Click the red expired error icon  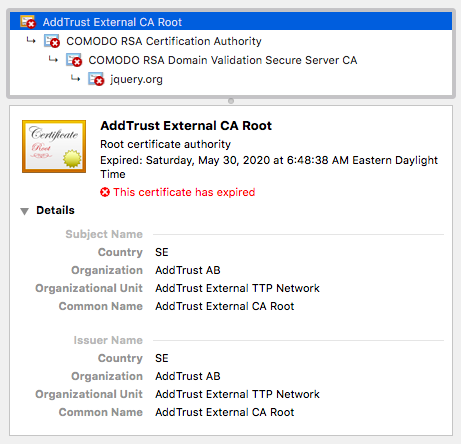[x=105, y=192]
